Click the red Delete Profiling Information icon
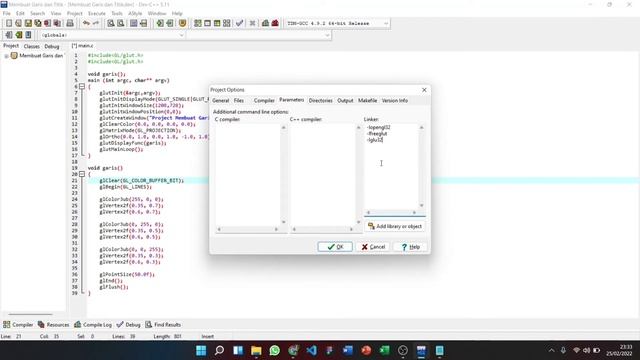The image size is (640, 360). pos(275,23)
